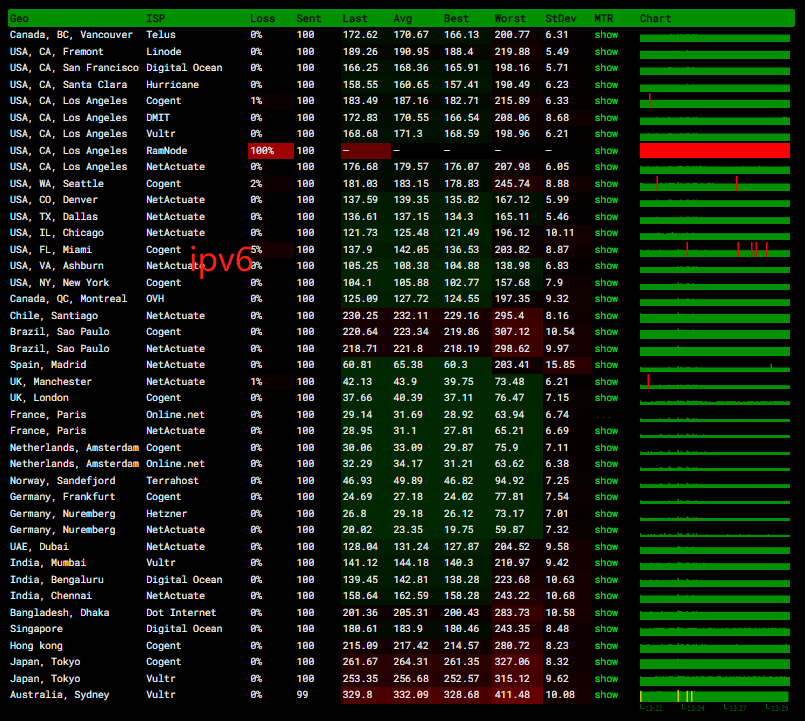The image size is (805, 721).
Task: Open the Sydney Vultr latency chart
Action: pos(715,696)
